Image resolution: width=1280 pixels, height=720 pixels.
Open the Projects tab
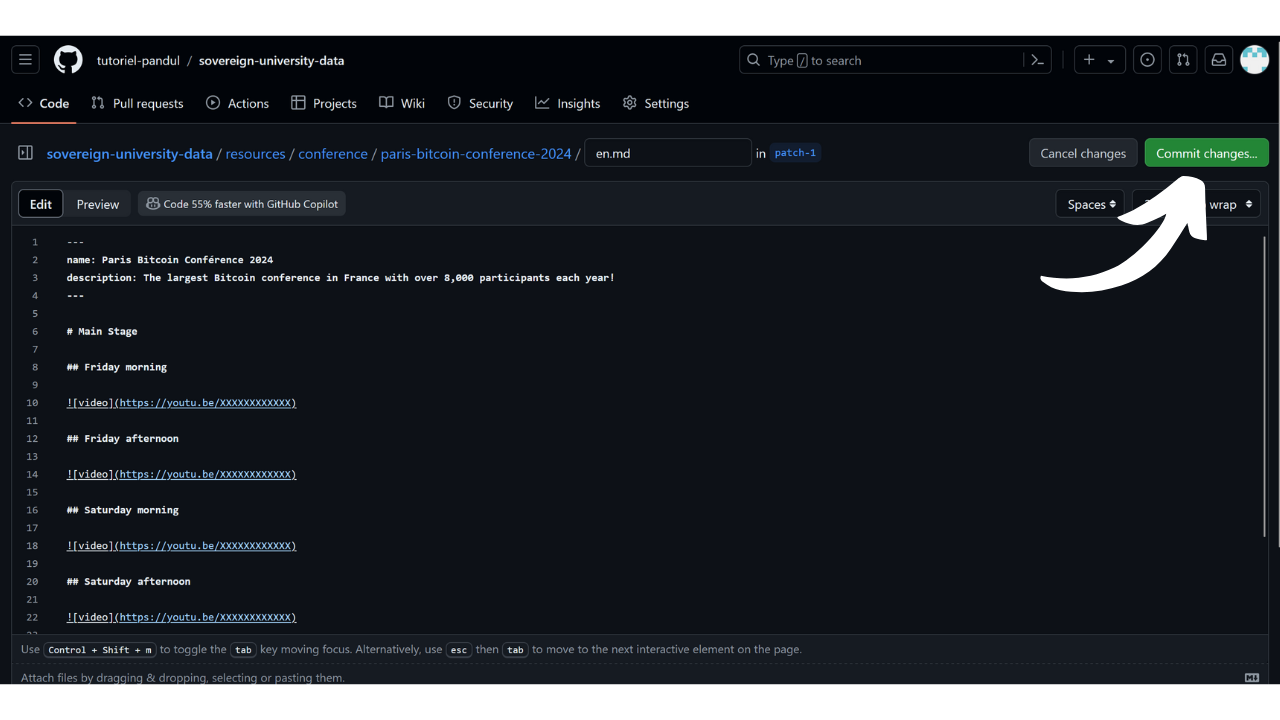click(324, 103)
